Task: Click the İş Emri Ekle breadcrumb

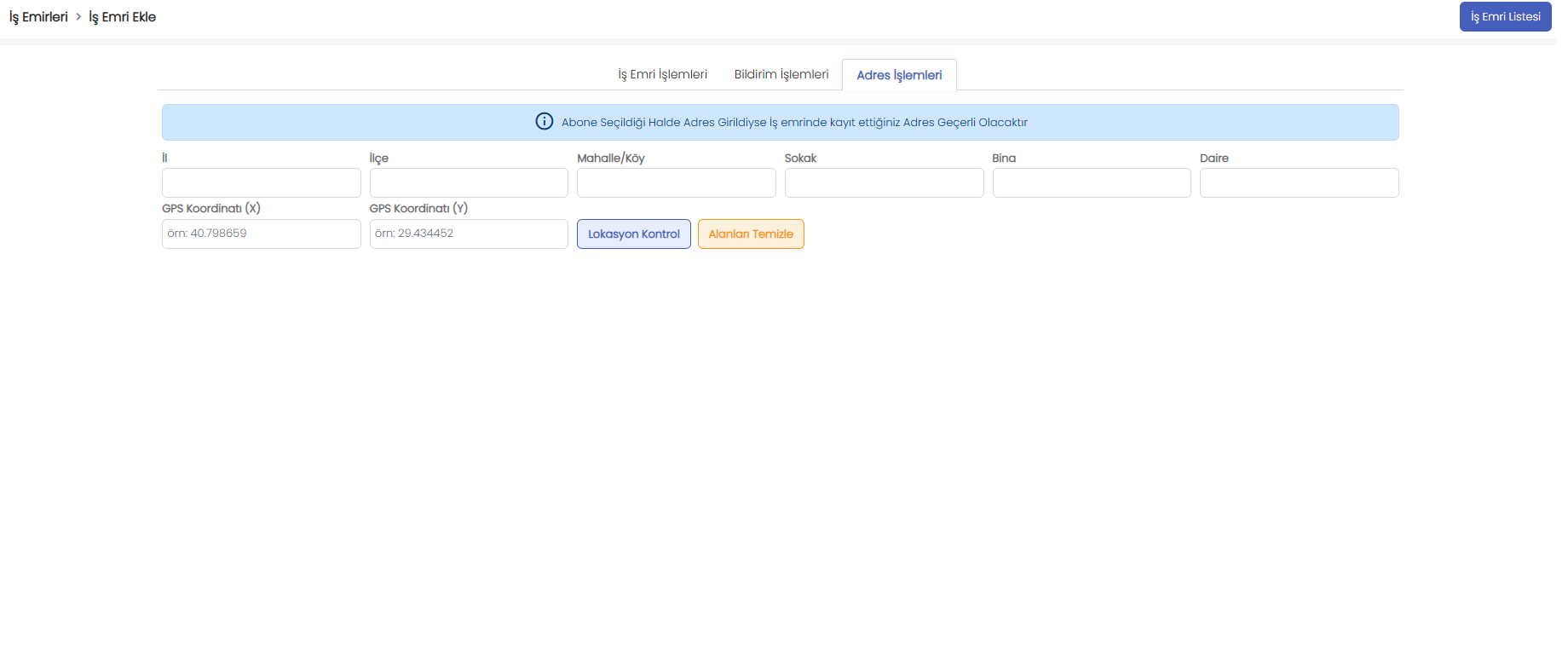Action: (122, 17)
